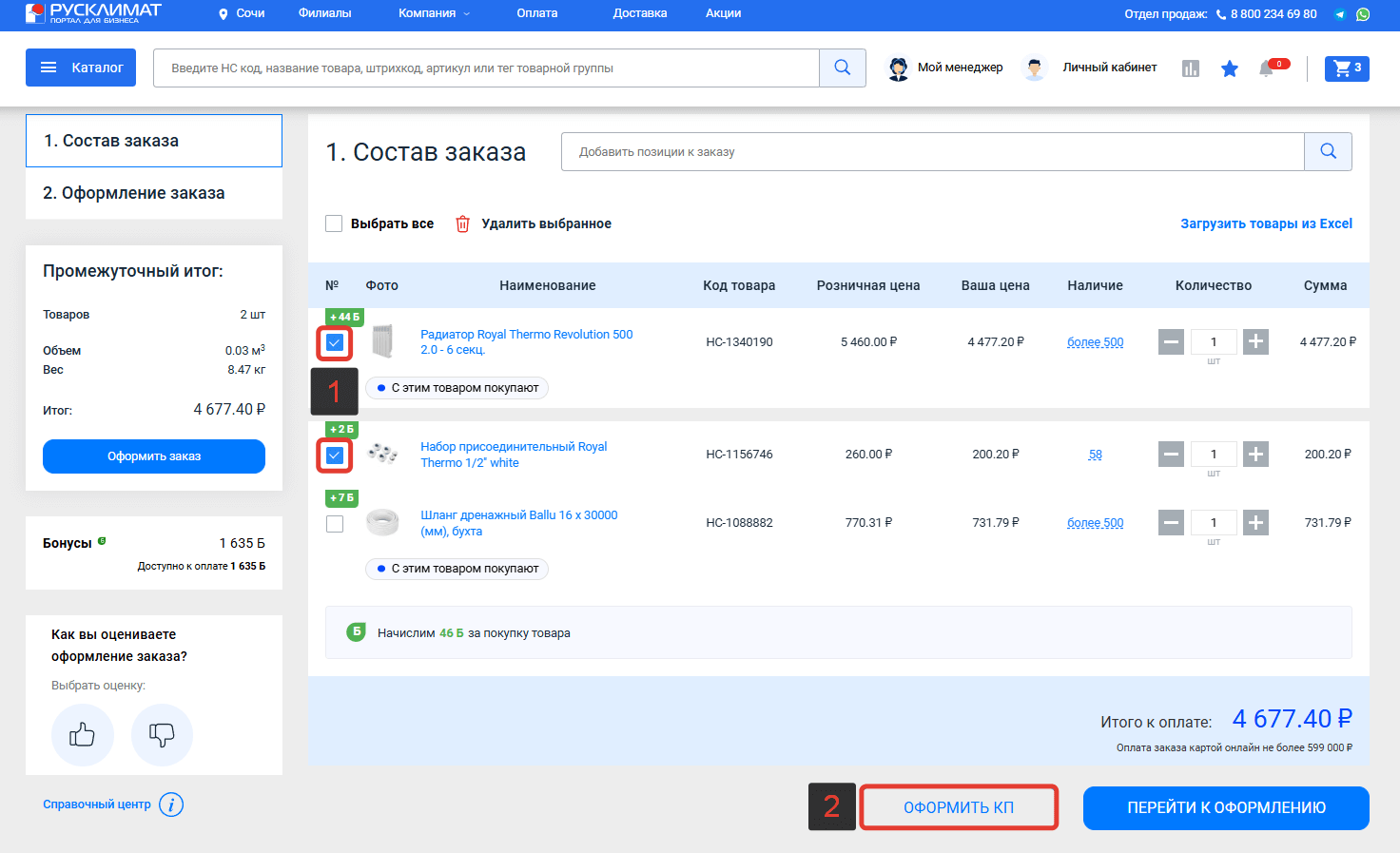Toggle the Выбрать все checkbox

(334, 223)
